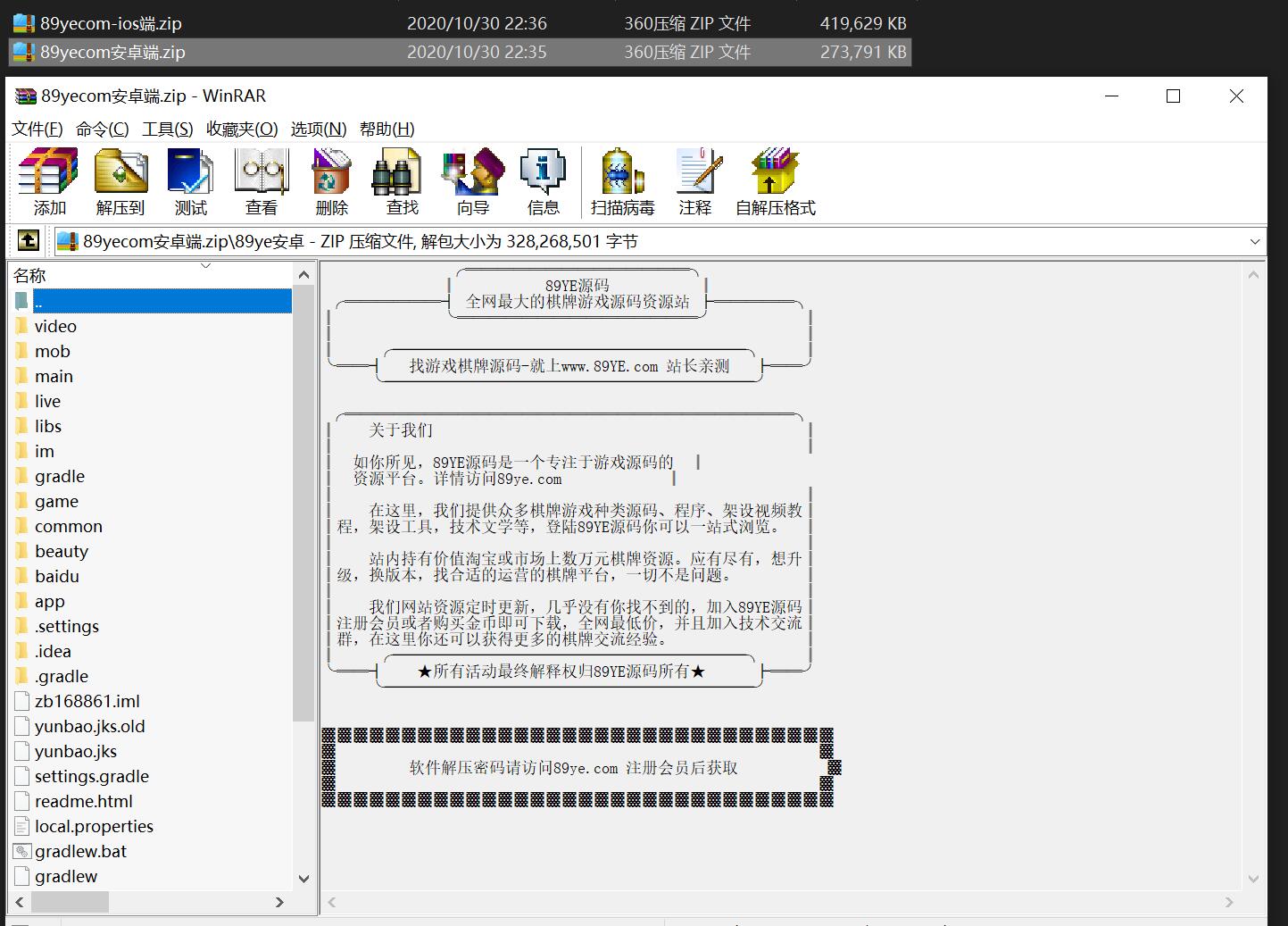The height and width of the screenshot is (926, 1288).
Task: Click the WinRAR title bar app icon
Action: (26, 96)
